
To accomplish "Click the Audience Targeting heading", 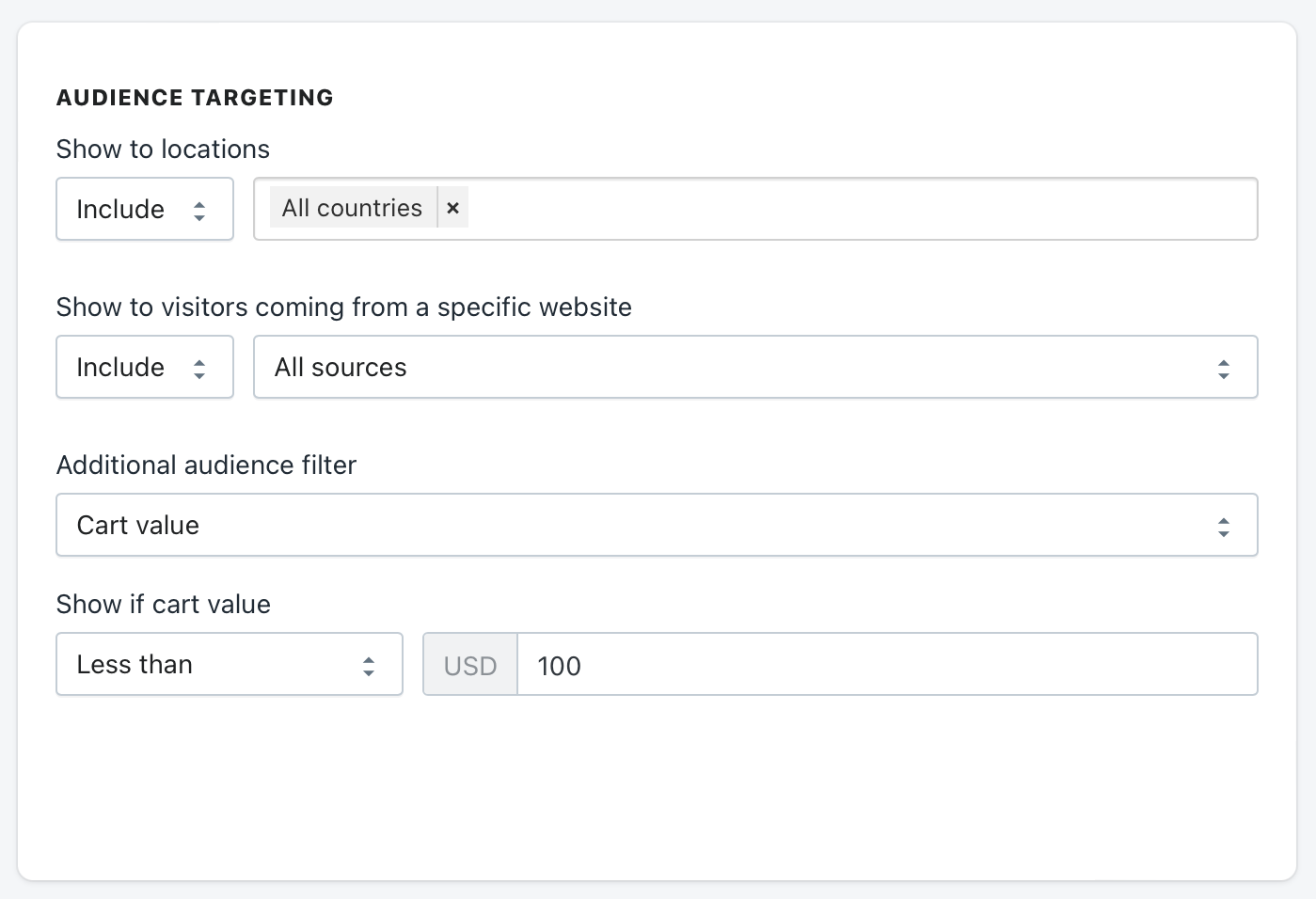I will pos(195,98).
